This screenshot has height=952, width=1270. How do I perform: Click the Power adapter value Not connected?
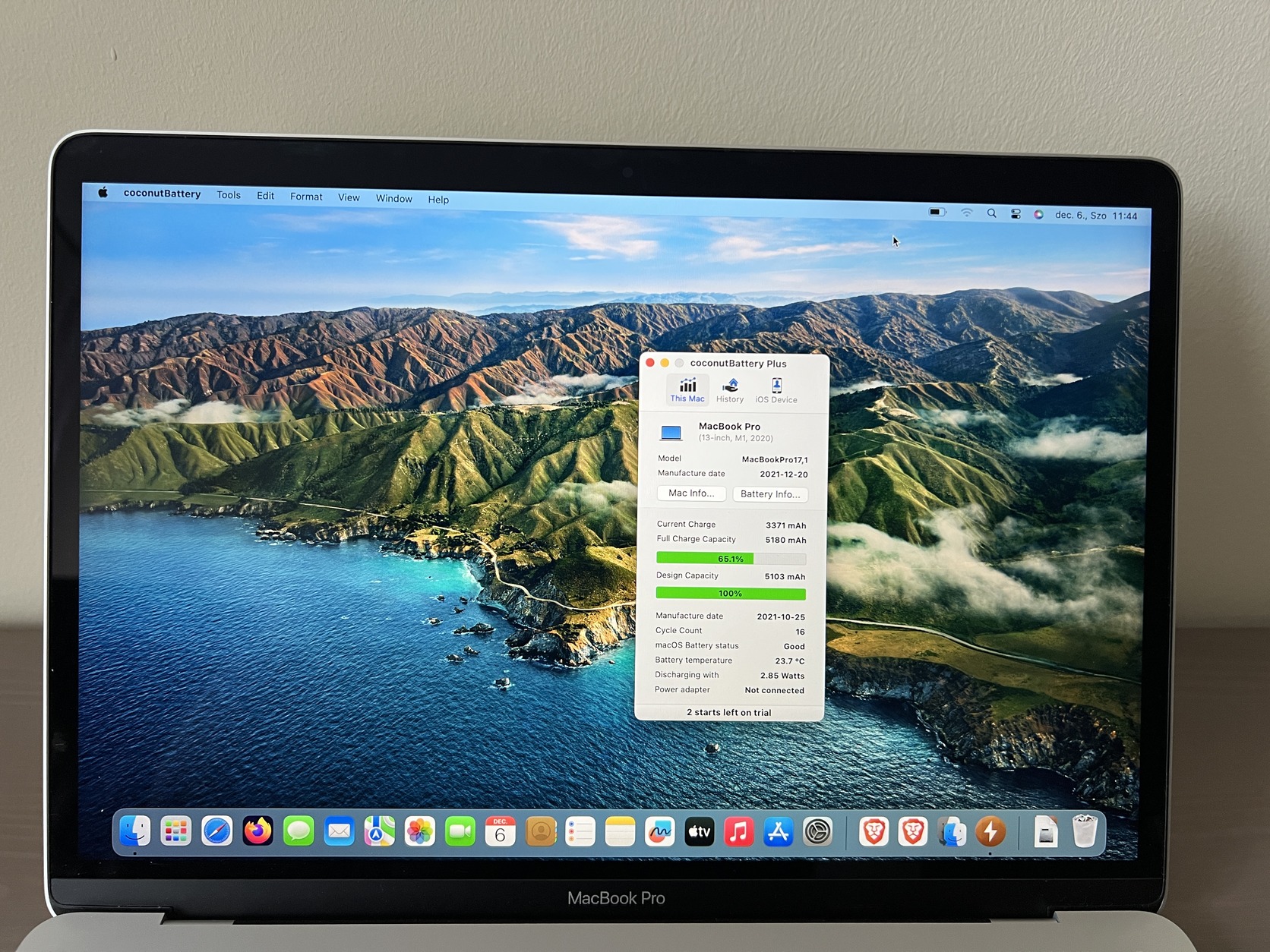click(775, 691)
